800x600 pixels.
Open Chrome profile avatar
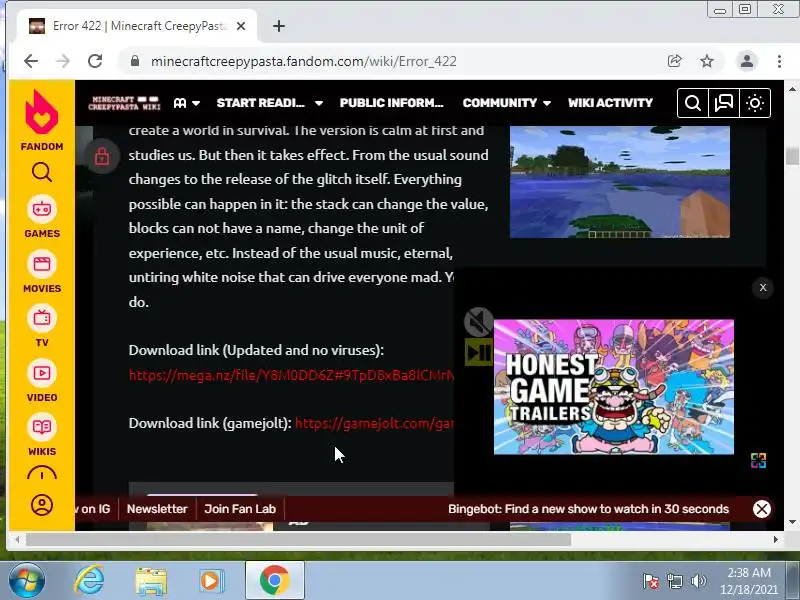[747, 61]
